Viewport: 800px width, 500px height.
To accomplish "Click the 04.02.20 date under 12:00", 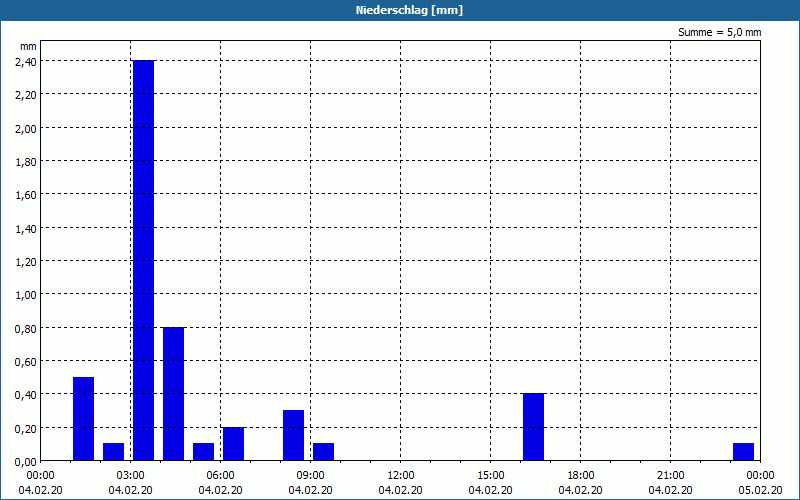I will coord(401,490).
